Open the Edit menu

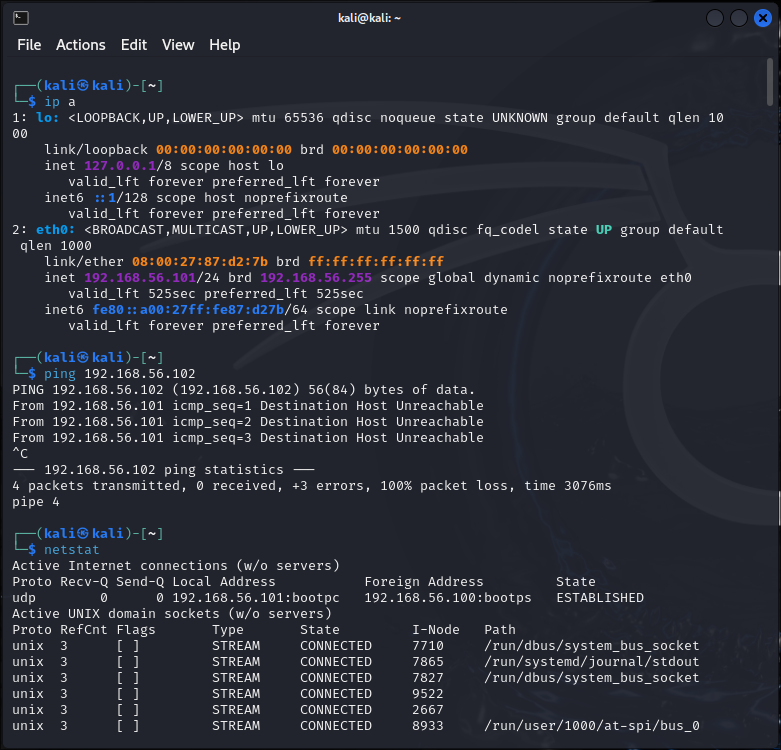[133, 45]
